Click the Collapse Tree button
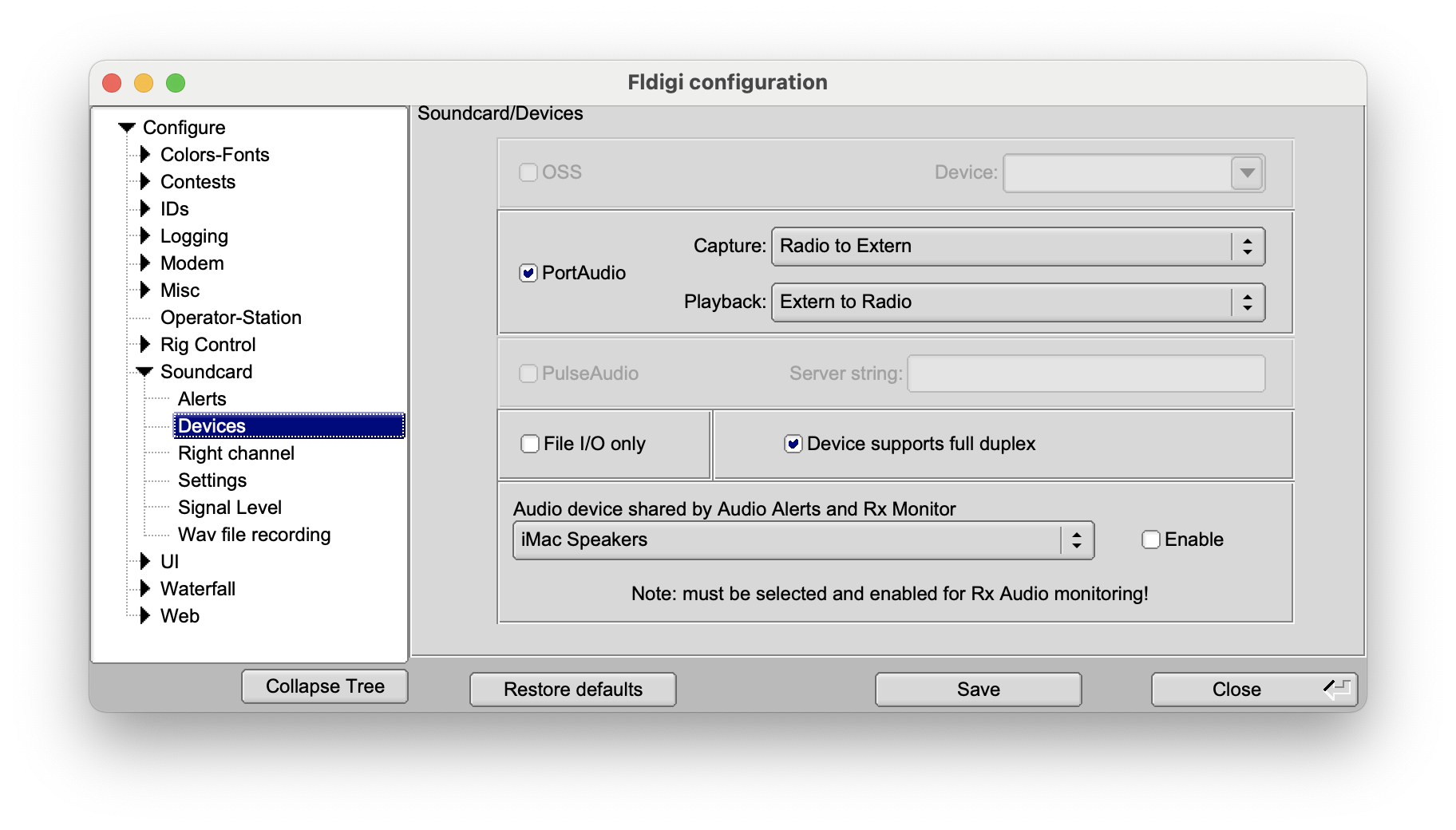Image resolution: width=1456 pixels, height=830 pixels. [325, 686]
